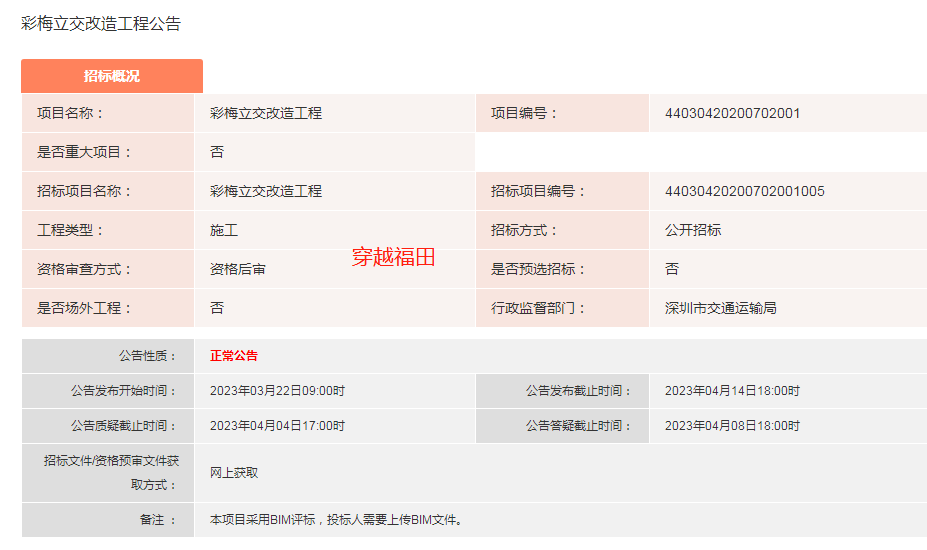This screenshot has height=550, width=927.
Task: Click the announcement end time 2023年04月14日18:00时
Action: 732,391
